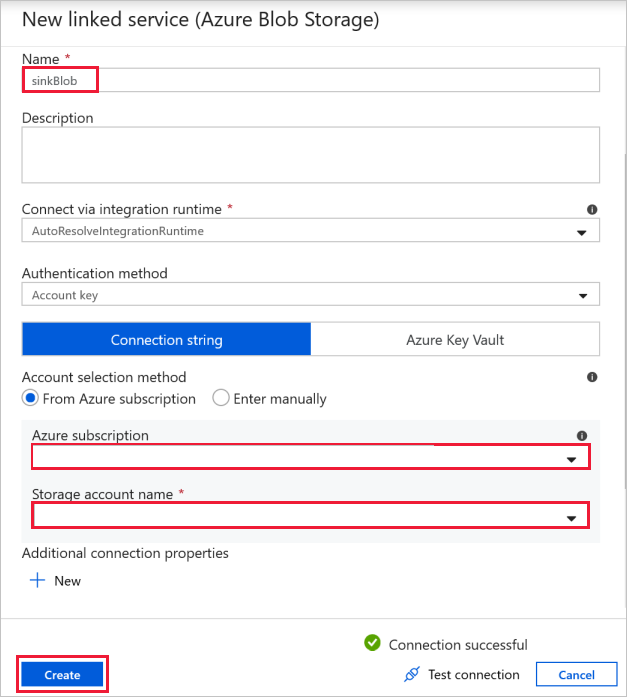Switch to the Connection string tab
627x697 pixels.
point(166,340)
